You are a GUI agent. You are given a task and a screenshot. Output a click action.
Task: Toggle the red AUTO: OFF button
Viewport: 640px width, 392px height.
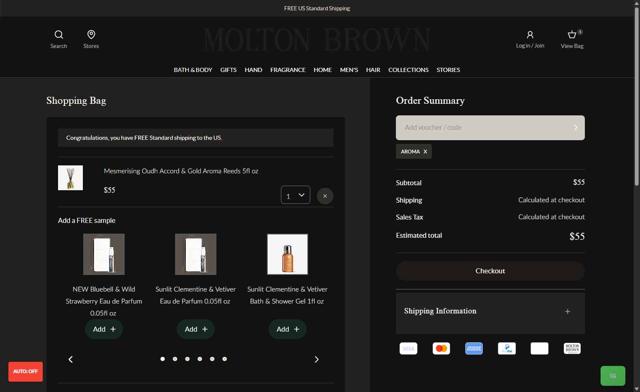25,372
